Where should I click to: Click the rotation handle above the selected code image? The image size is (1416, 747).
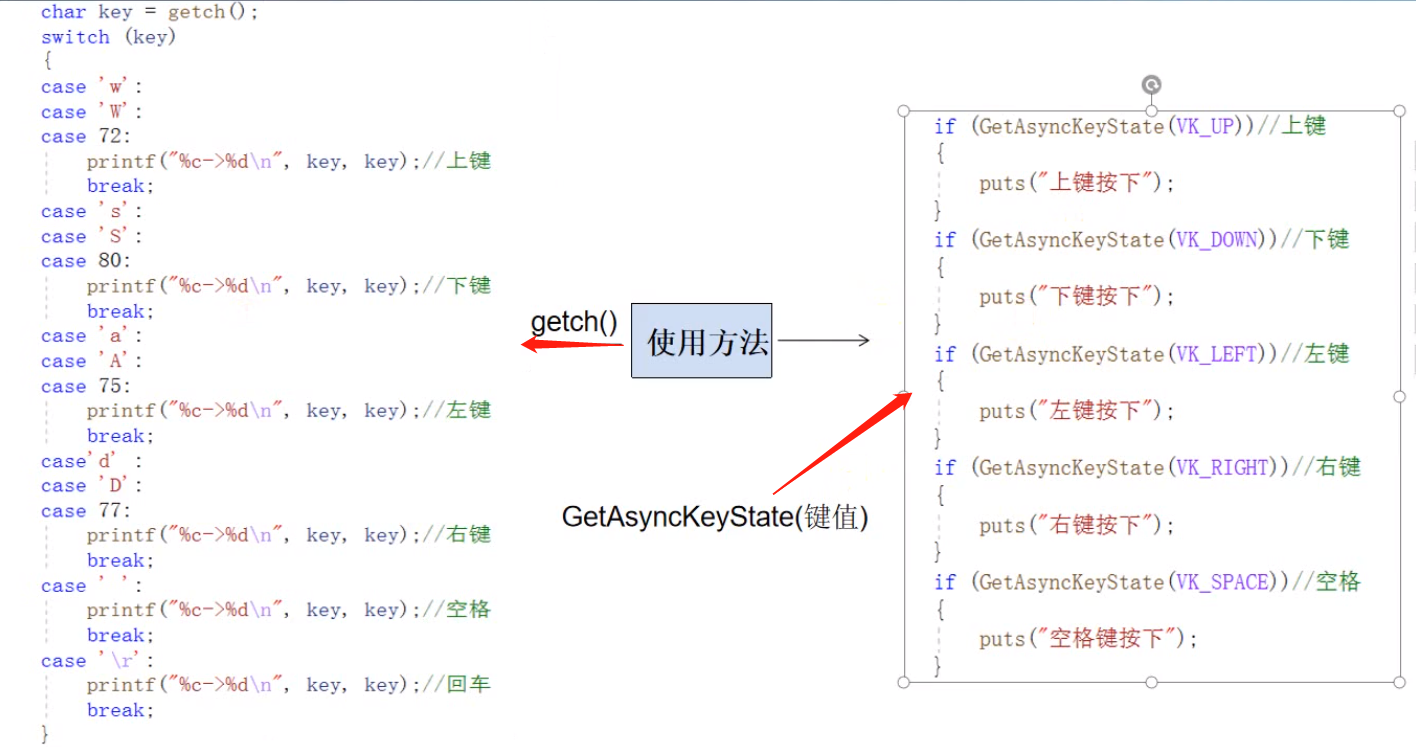click(1151, 85)
